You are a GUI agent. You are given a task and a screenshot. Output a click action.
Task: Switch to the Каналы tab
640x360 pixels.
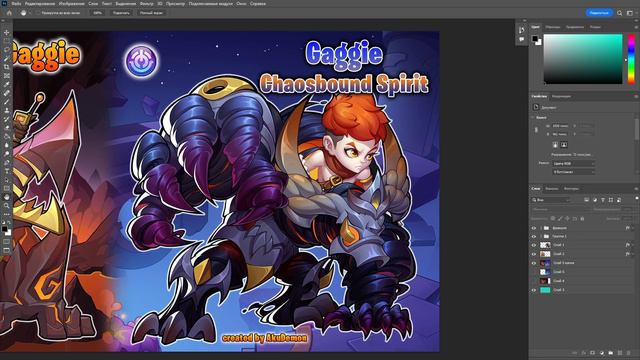[551, 189]
